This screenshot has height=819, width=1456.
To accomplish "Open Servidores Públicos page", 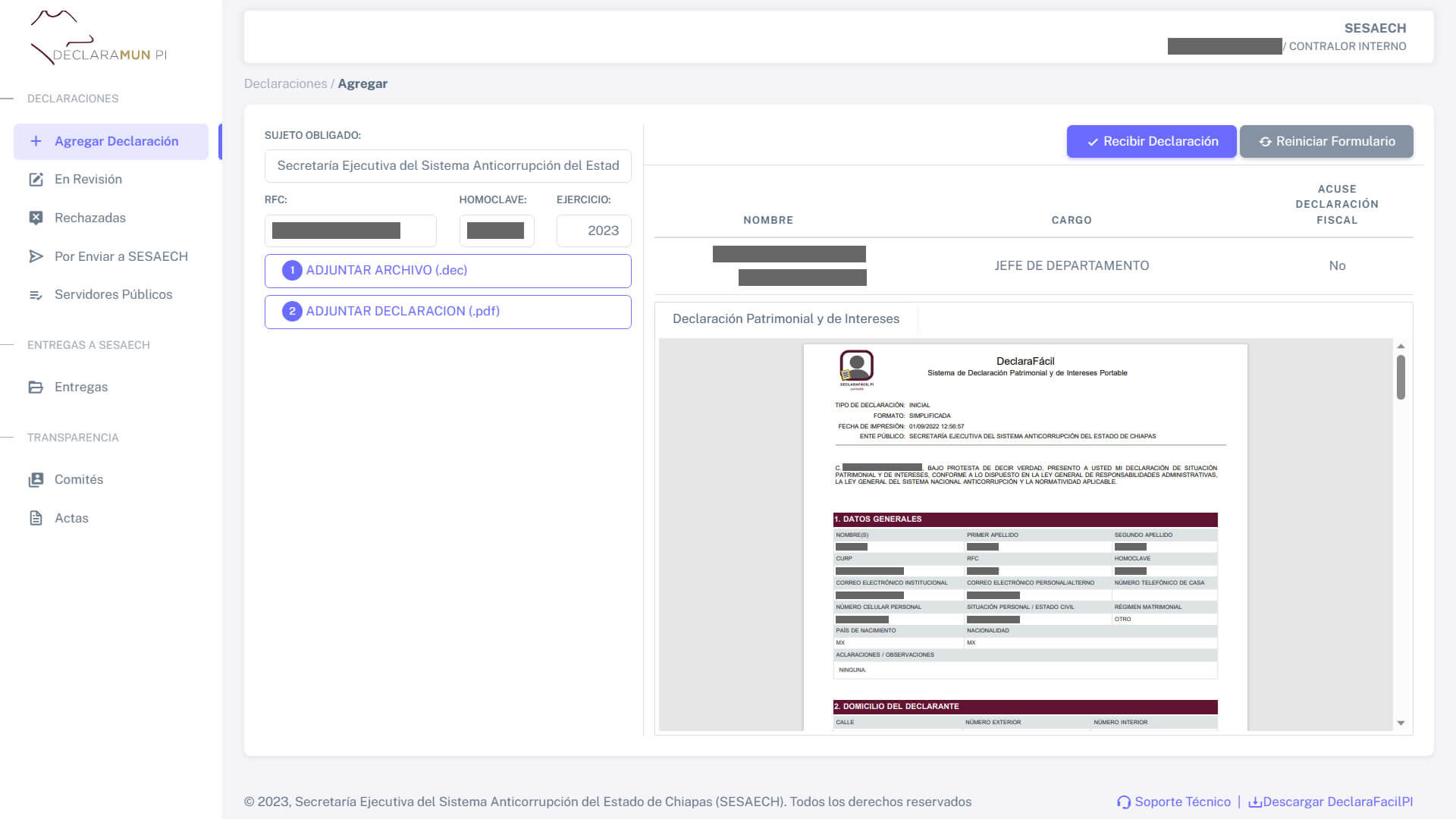I will coord(111,295).
